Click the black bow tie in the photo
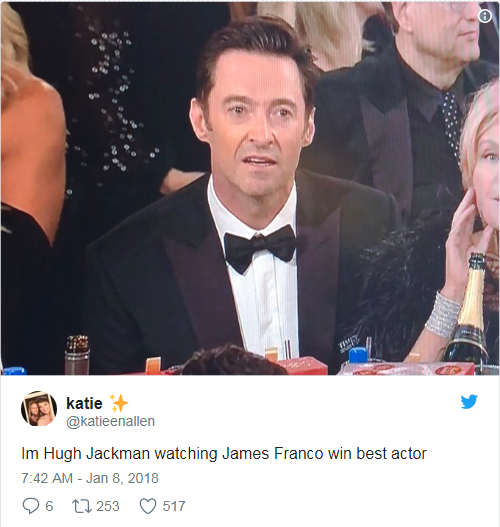 260,249
